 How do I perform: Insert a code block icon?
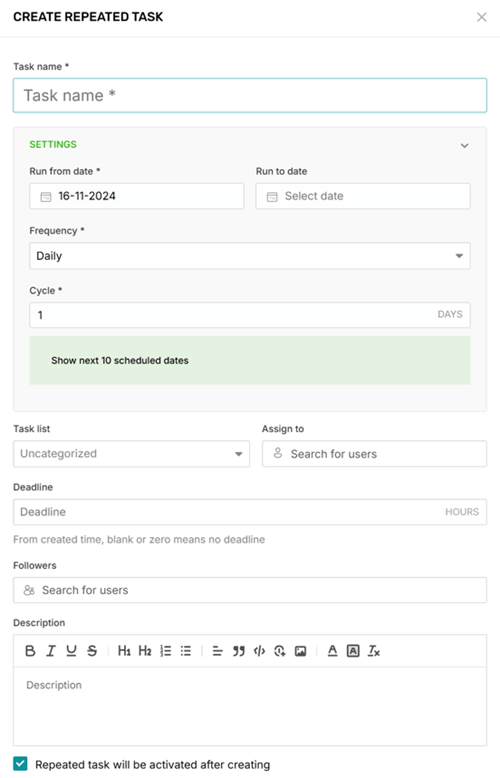(259, 650)
